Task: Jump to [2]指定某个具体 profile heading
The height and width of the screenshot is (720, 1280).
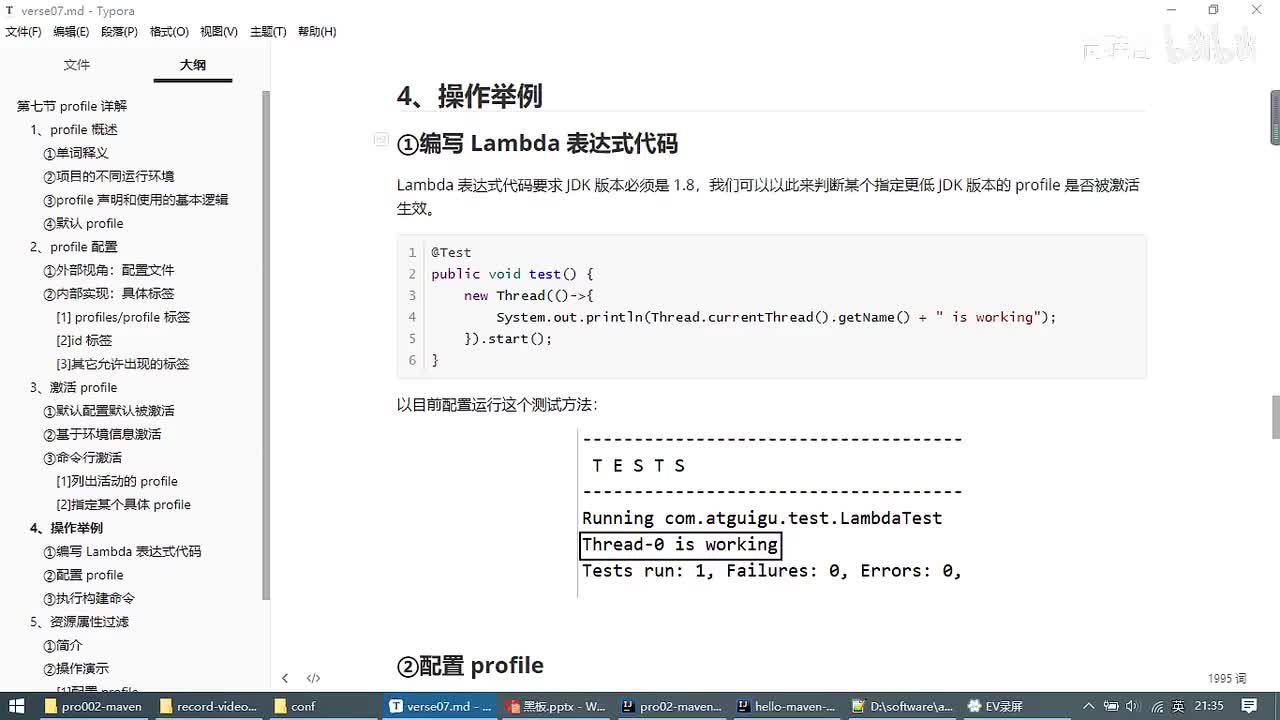Action: pos(123,505)
